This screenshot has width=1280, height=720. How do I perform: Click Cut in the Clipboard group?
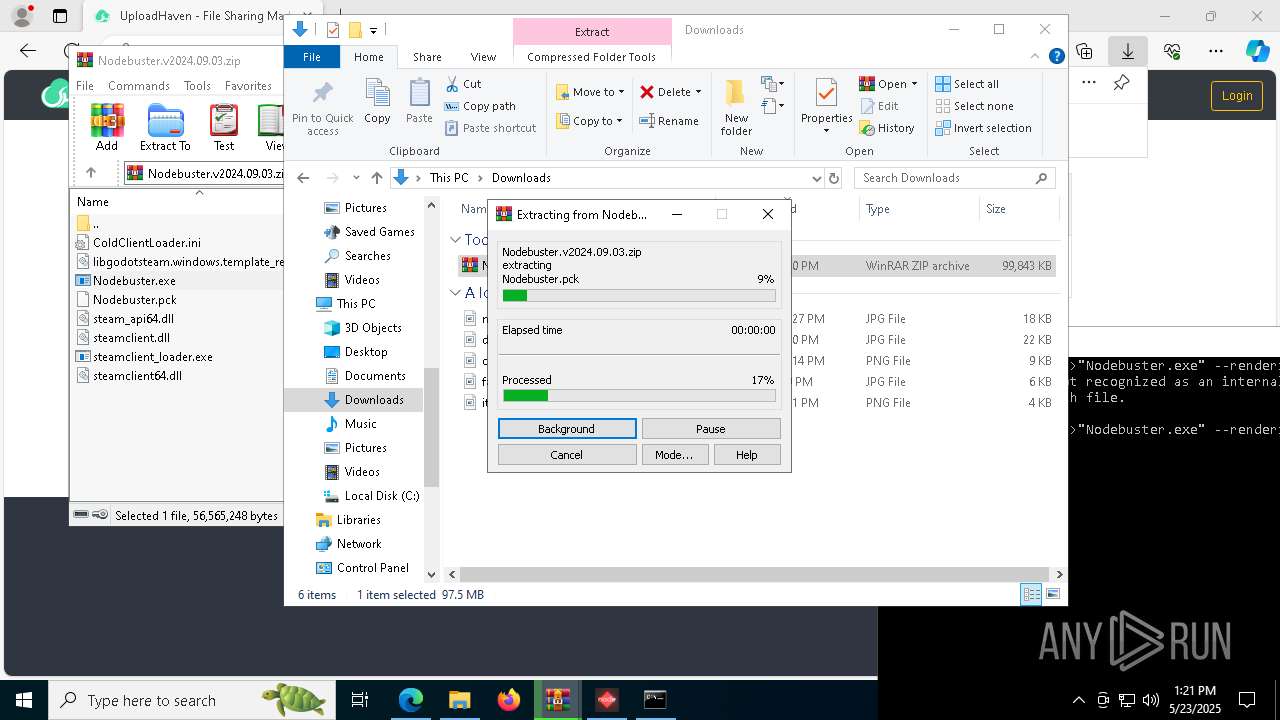[x=463, y=84]
